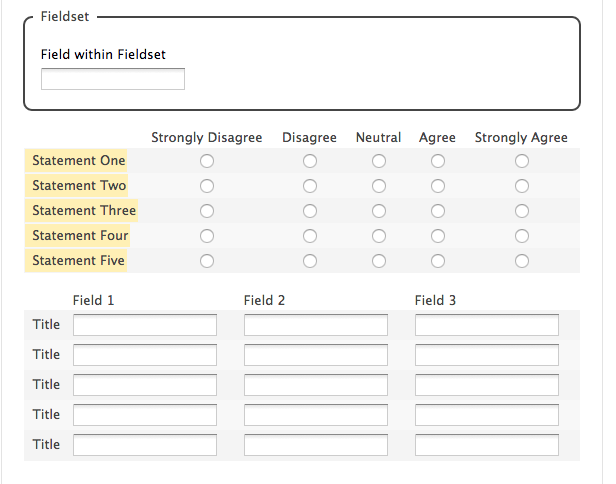Viewport: 616px width, 484px height.
Task: Focus the first Title row Field 1 box
Action: [145, 325]
